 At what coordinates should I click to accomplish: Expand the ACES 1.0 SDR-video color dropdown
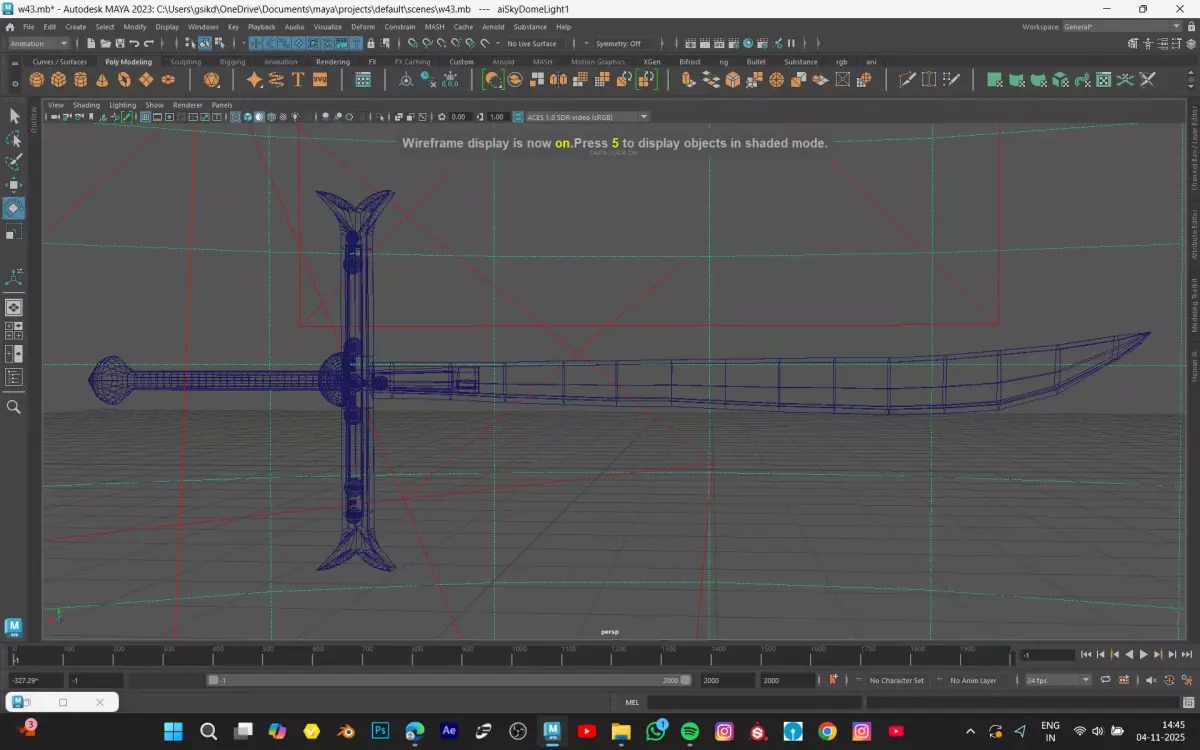pyautogui.click(x=644, y=117)
